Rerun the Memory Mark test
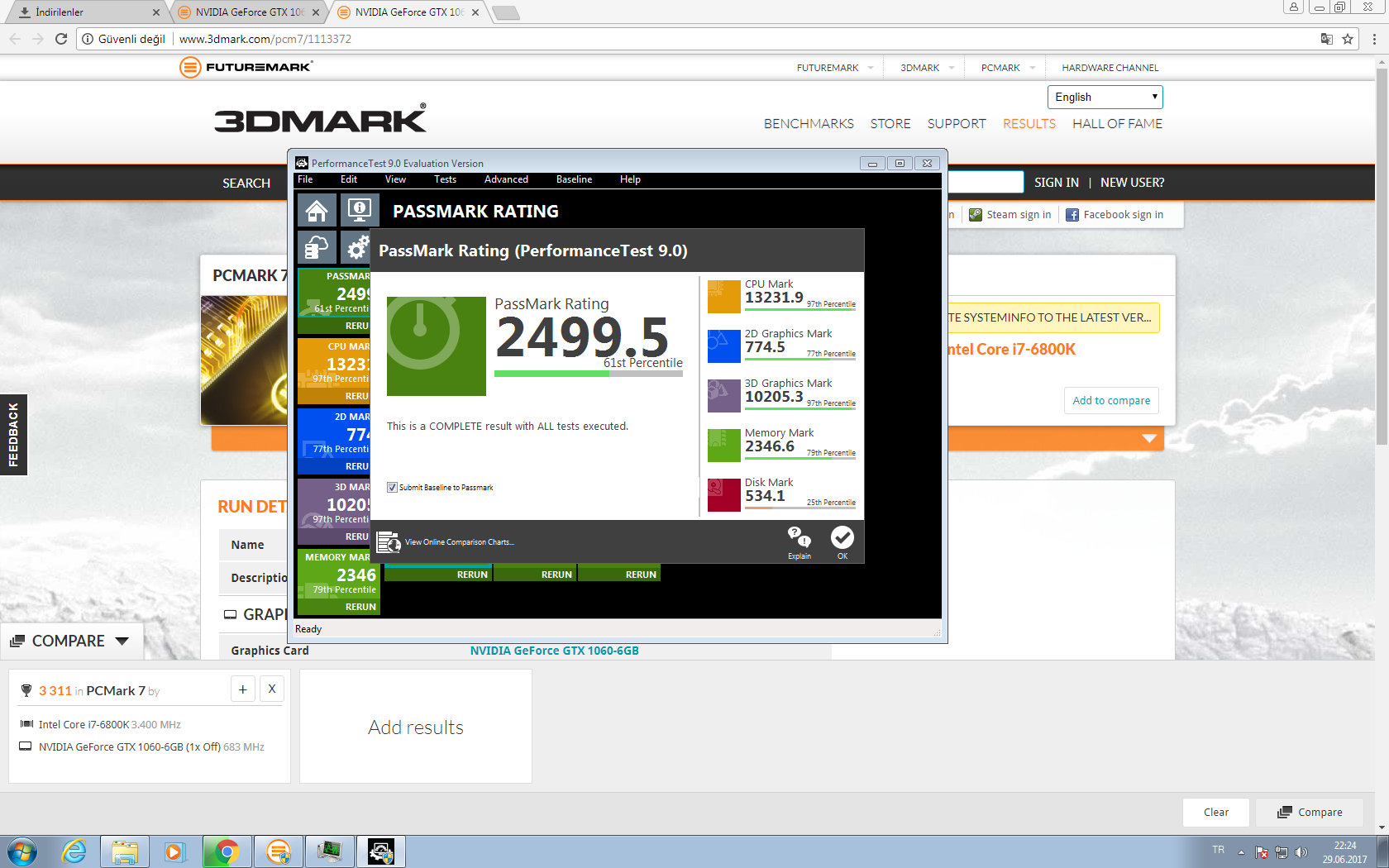The width and height of the screenshot is (1389, 868). tap(360, 607)
